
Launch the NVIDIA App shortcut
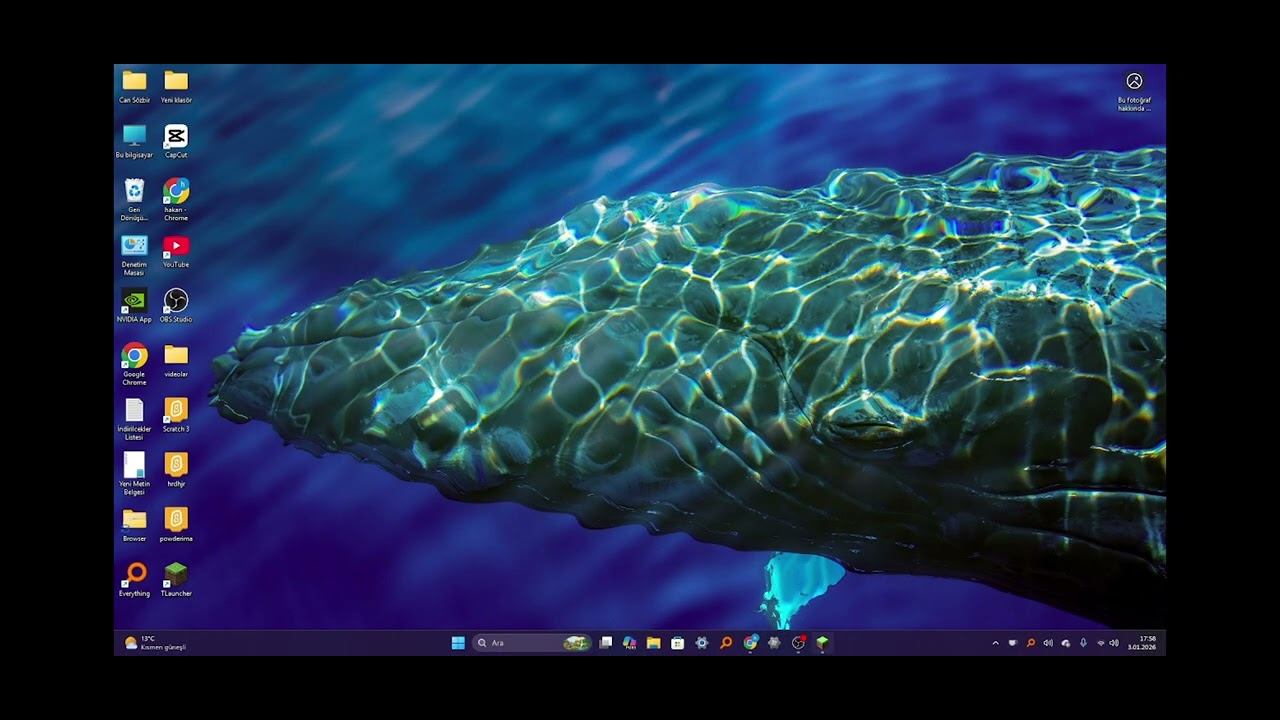click(134, 306)
